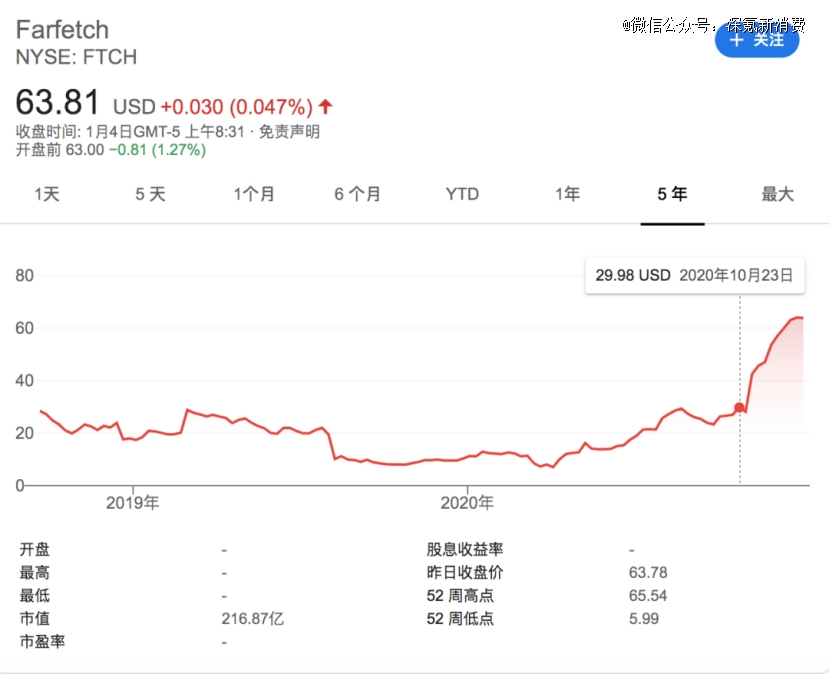Image resolution: width=830 pixels, height=675 pixels.
Task: Click the pre-market 开盘前 63.00 text
Action: coord(60,150)
